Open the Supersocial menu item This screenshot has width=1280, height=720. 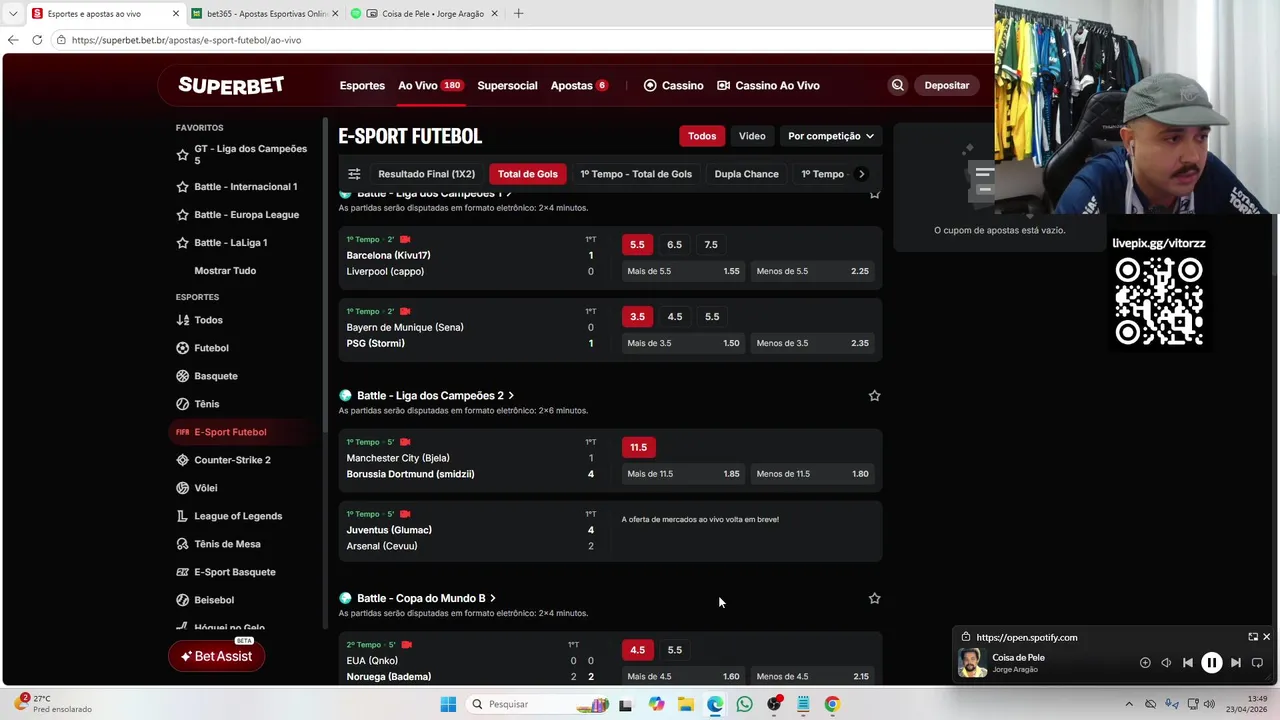pos(507,86)
